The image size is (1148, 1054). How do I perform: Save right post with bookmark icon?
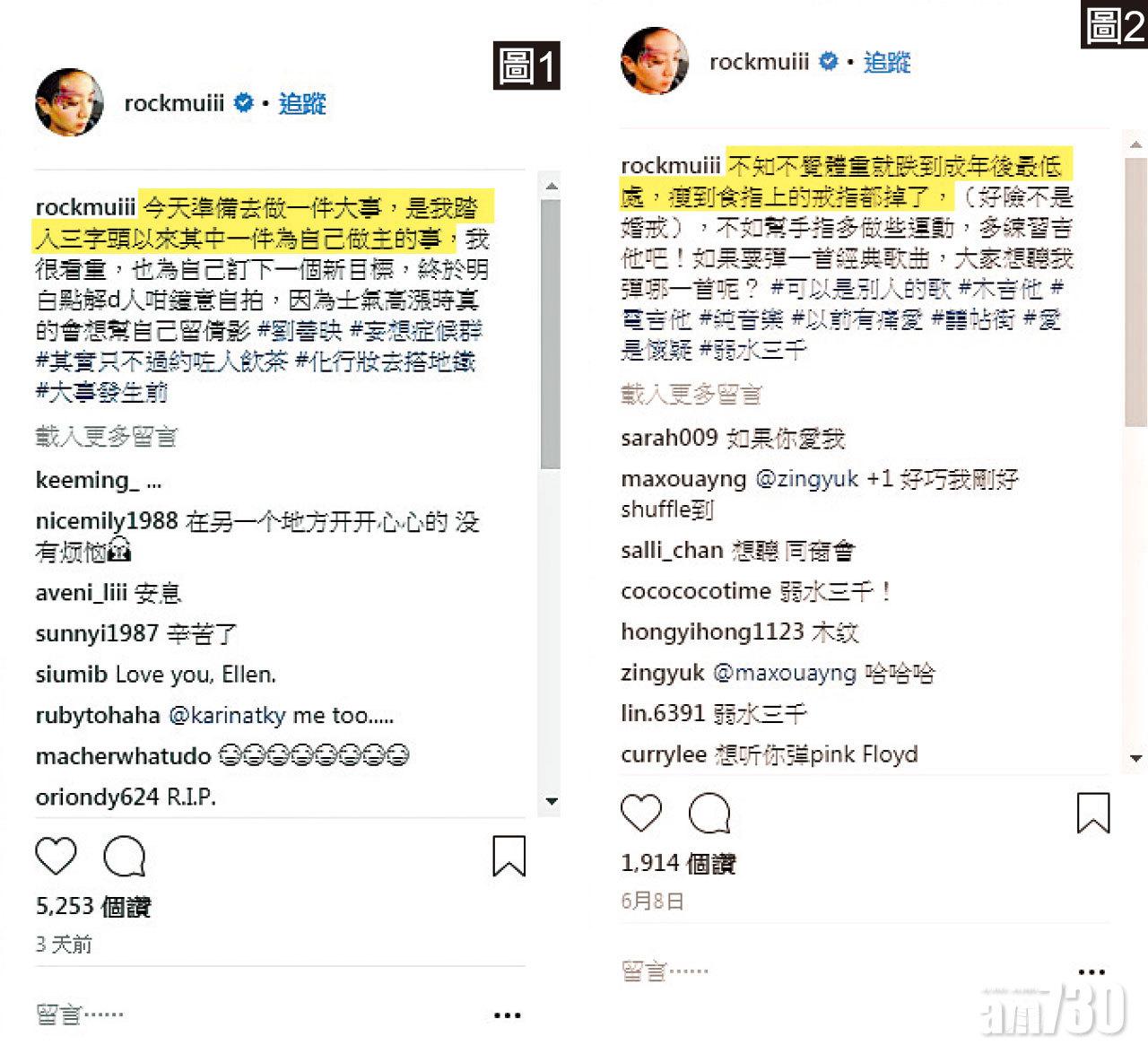point(1093,813)
